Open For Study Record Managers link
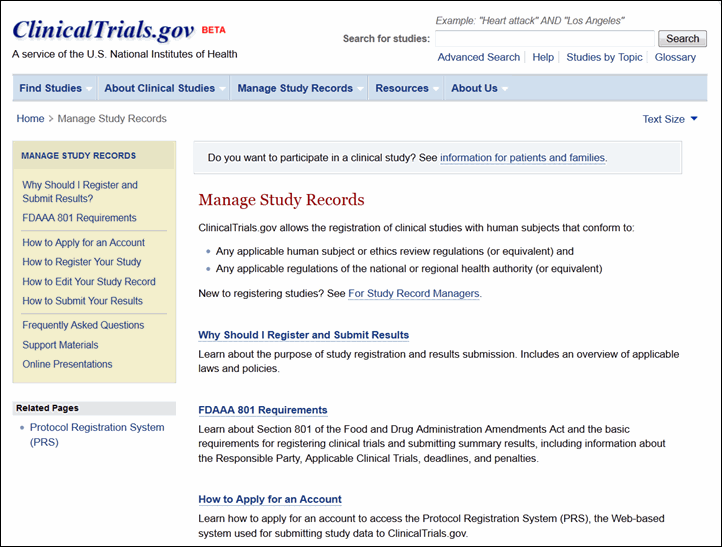The image size is (722, 547). point(413,293)
